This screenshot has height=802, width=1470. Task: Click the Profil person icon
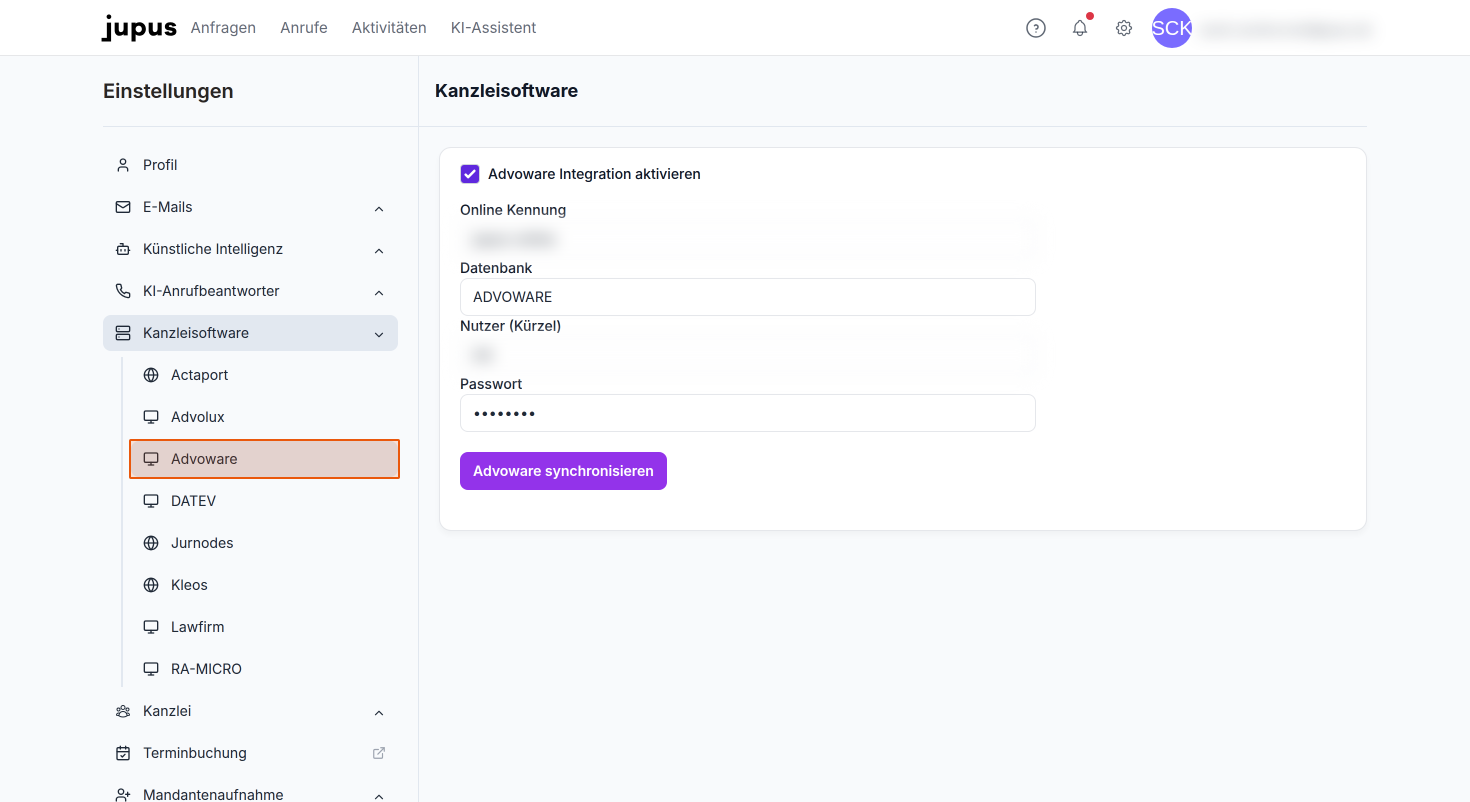point(123,165)
